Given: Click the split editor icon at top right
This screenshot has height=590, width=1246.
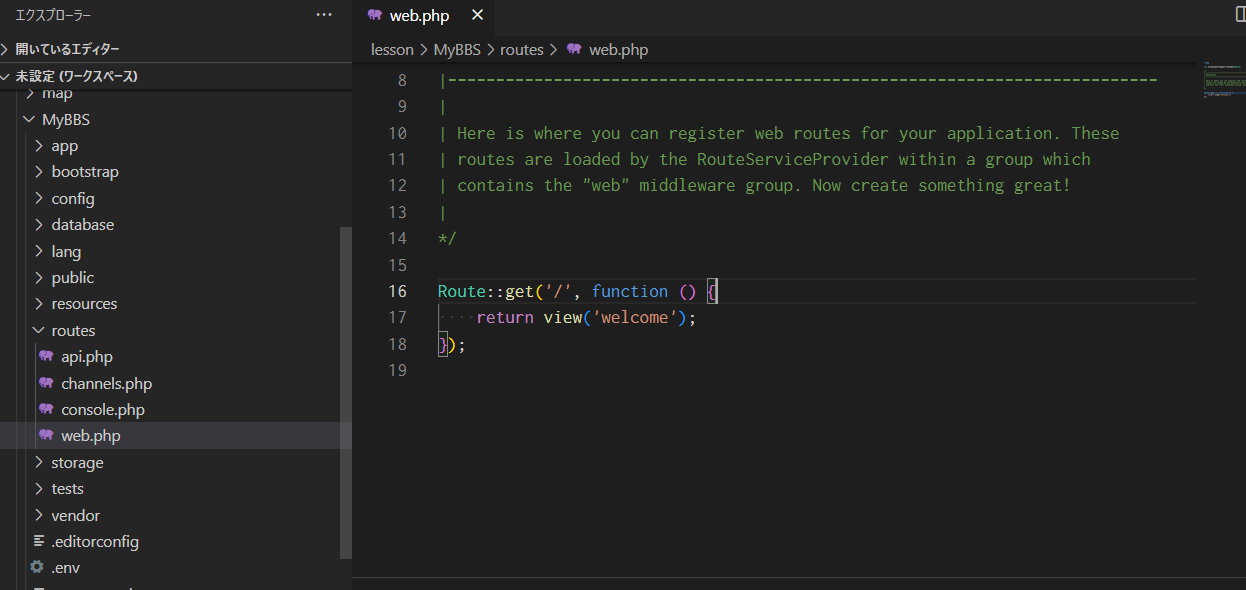Looking at the screenshot, I should (1240, 15).
